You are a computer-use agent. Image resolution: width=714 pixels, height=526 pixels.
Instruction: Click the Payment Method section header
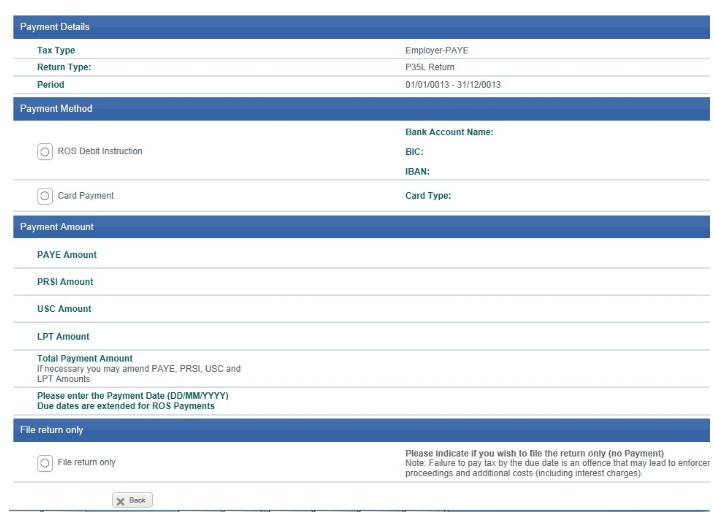(x=56, y=108)
